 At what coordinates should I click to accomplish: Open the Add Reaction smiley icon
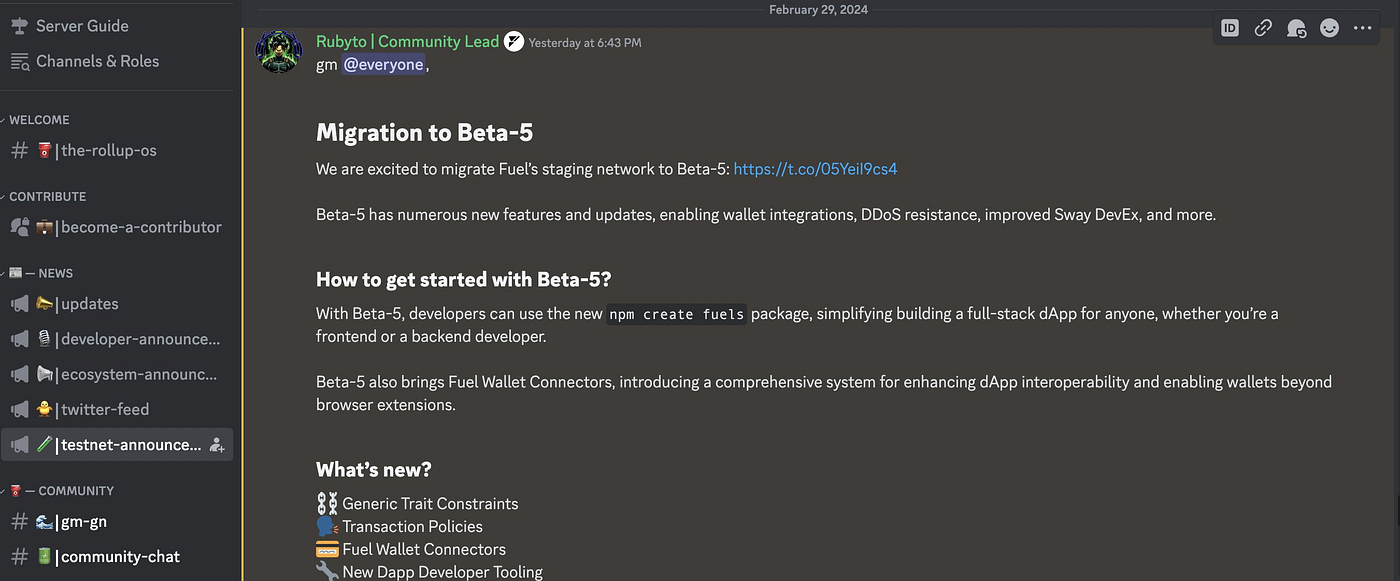pyautogui.click(x=1329, y=28)
